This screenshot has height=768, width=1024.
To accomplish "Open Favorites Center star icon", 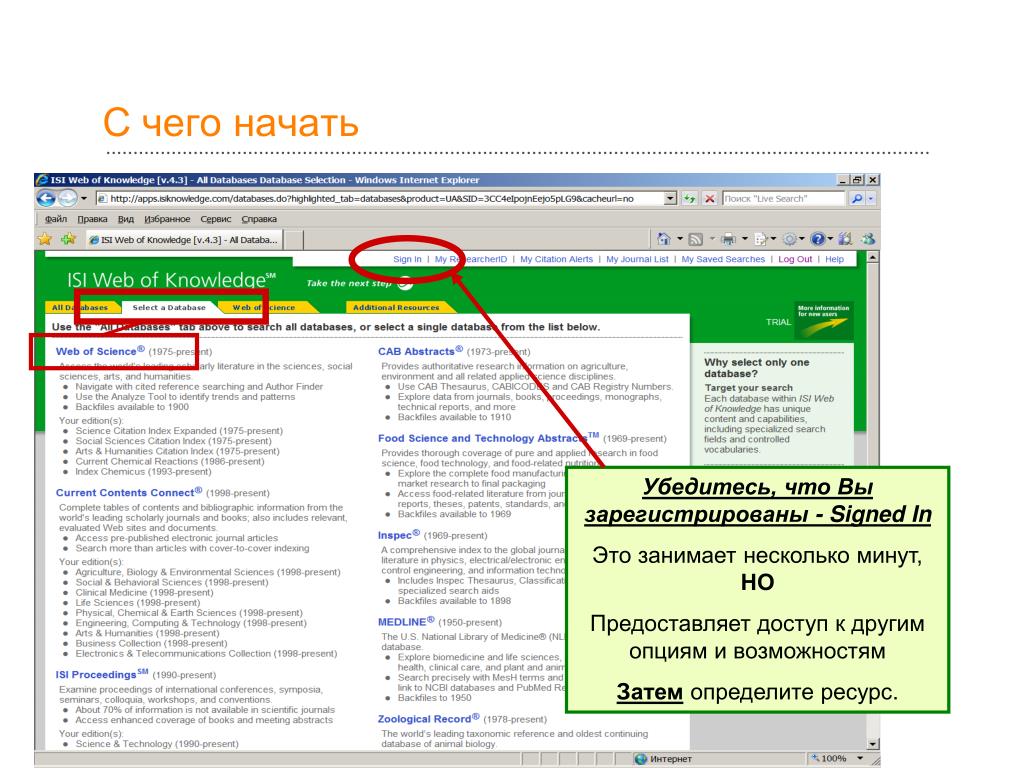I will 45,239.
